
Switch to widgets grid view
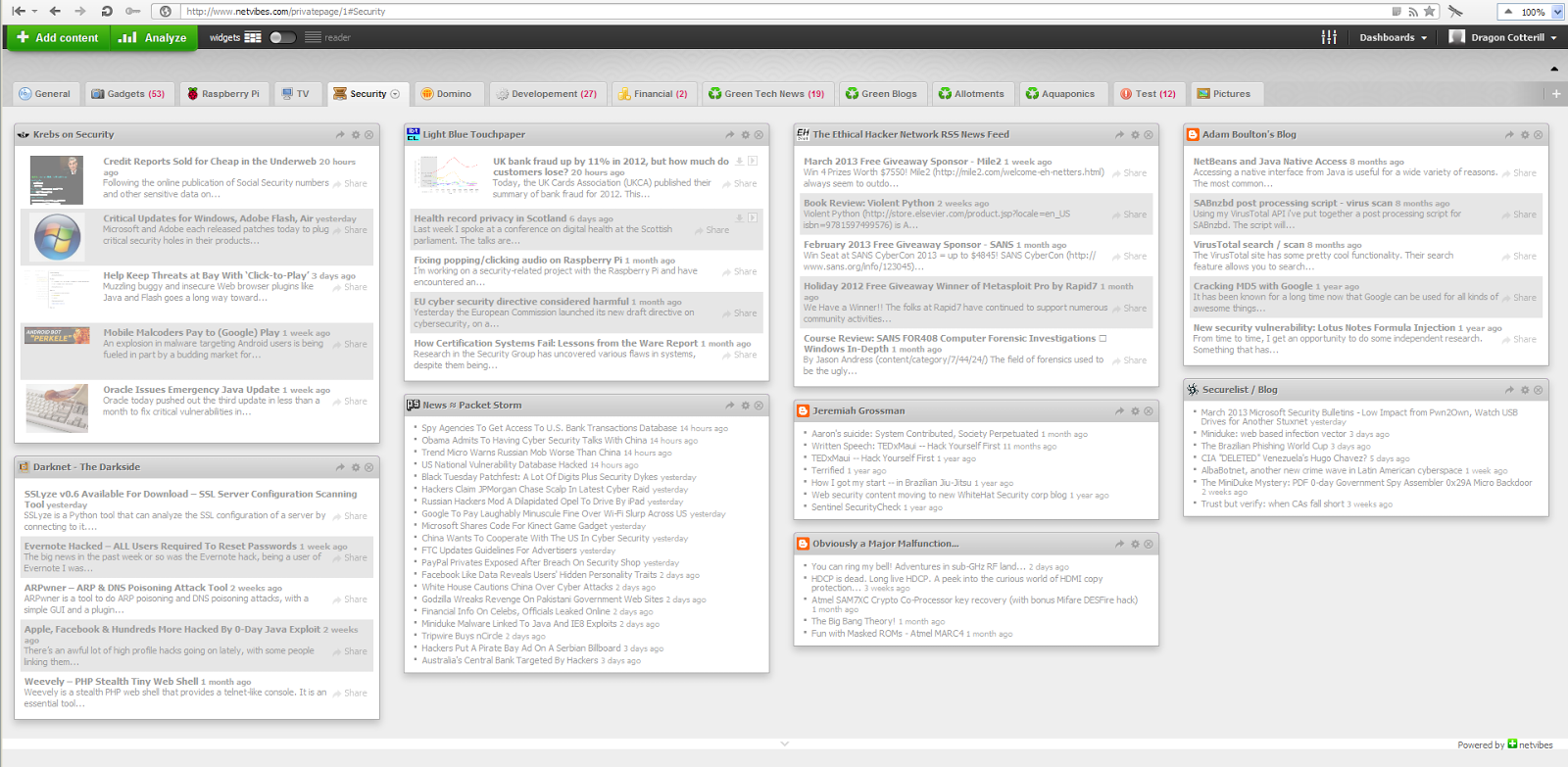click(253, 37)
